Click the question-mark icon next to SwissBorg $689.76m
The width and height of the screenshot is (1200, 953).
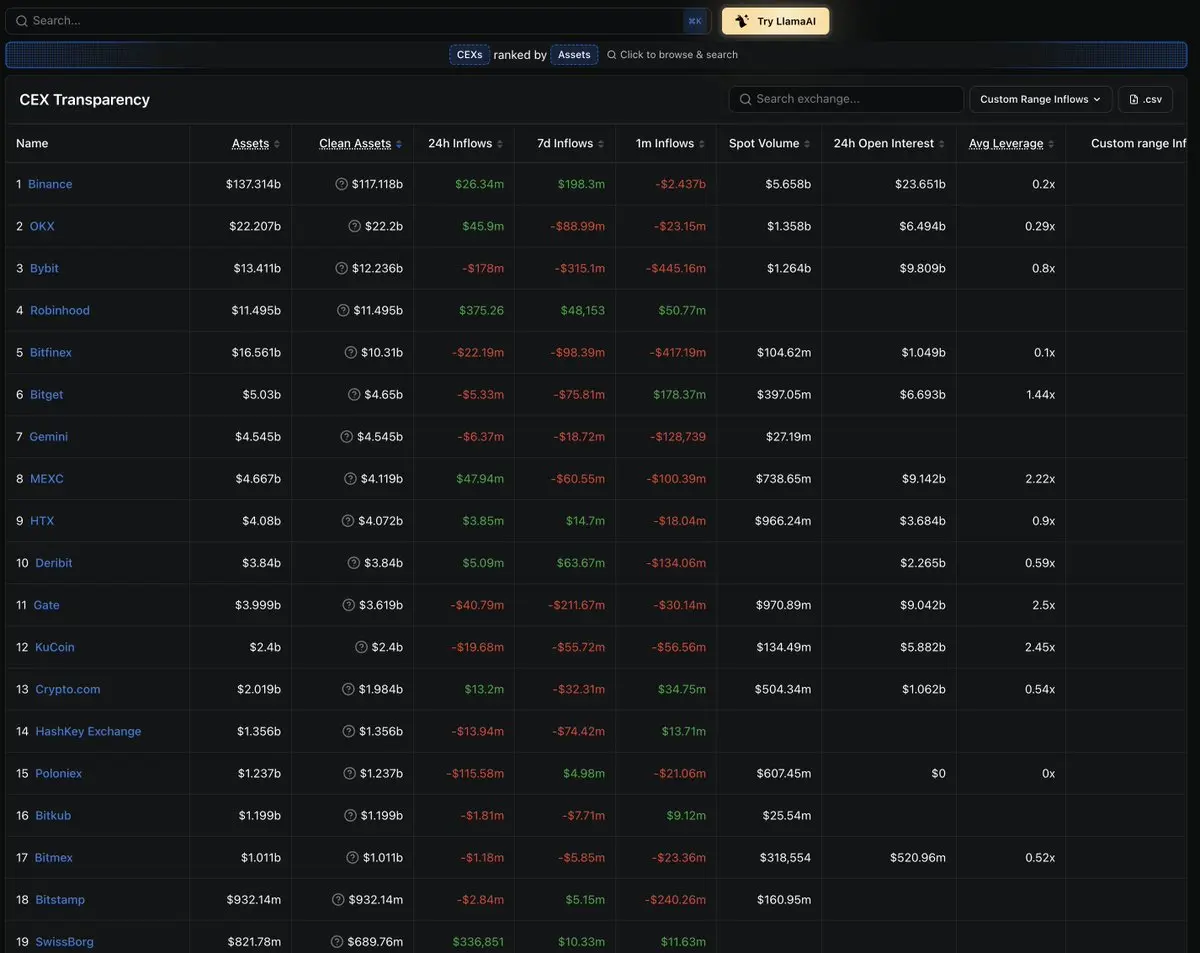[x=337, y=942]
